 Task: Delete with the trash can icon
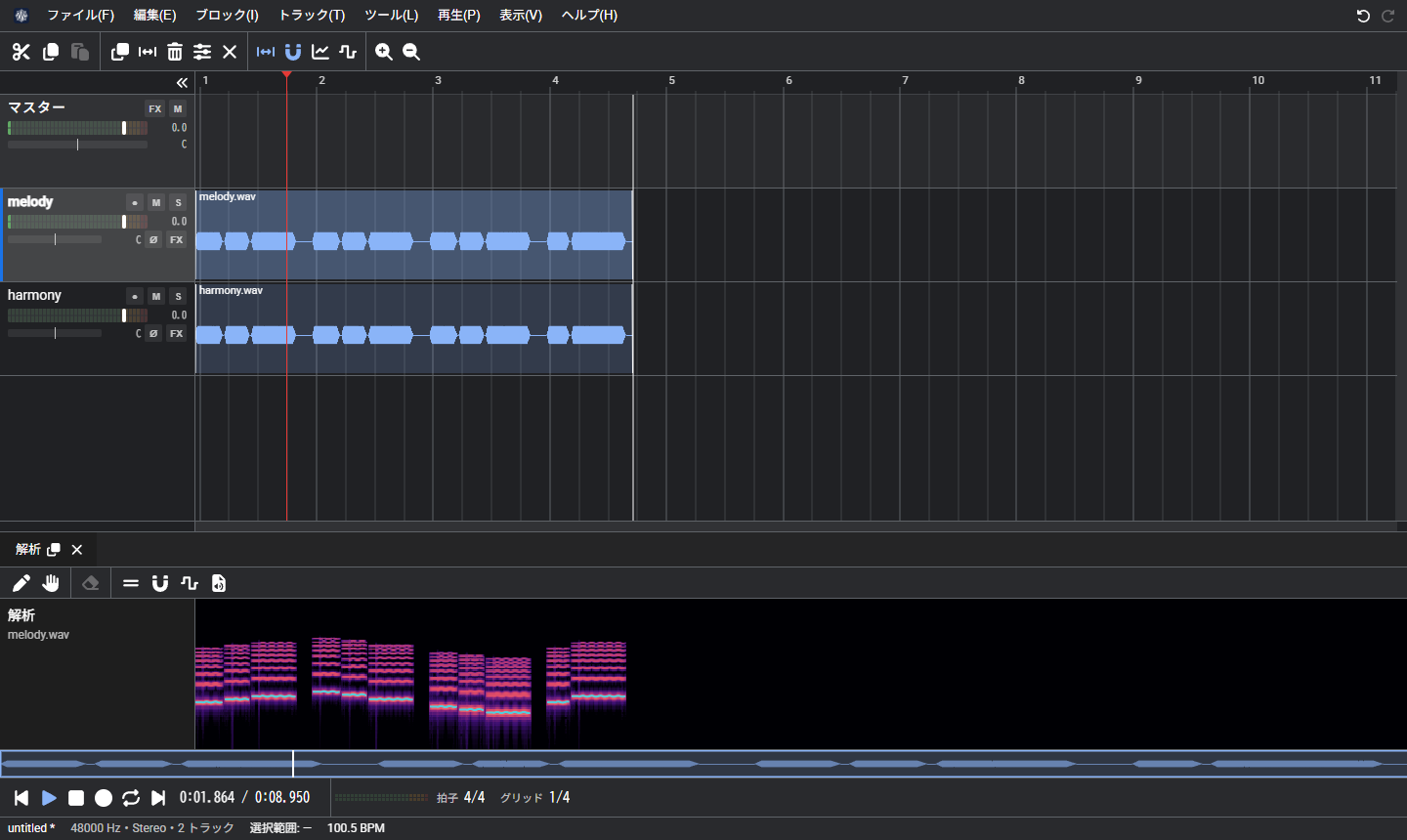coord(175,52)
